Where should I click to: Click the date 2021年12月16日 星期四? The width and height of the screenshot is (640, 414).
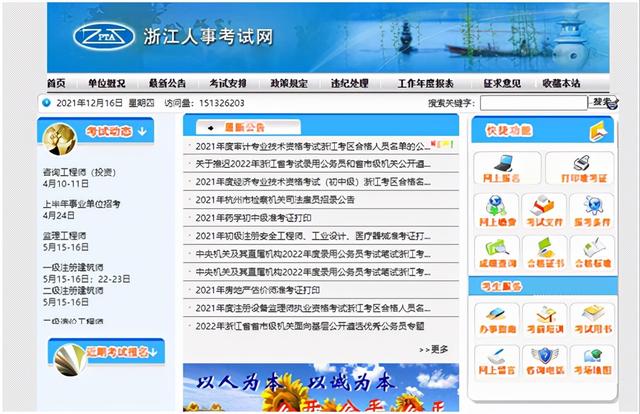(105, 103)
